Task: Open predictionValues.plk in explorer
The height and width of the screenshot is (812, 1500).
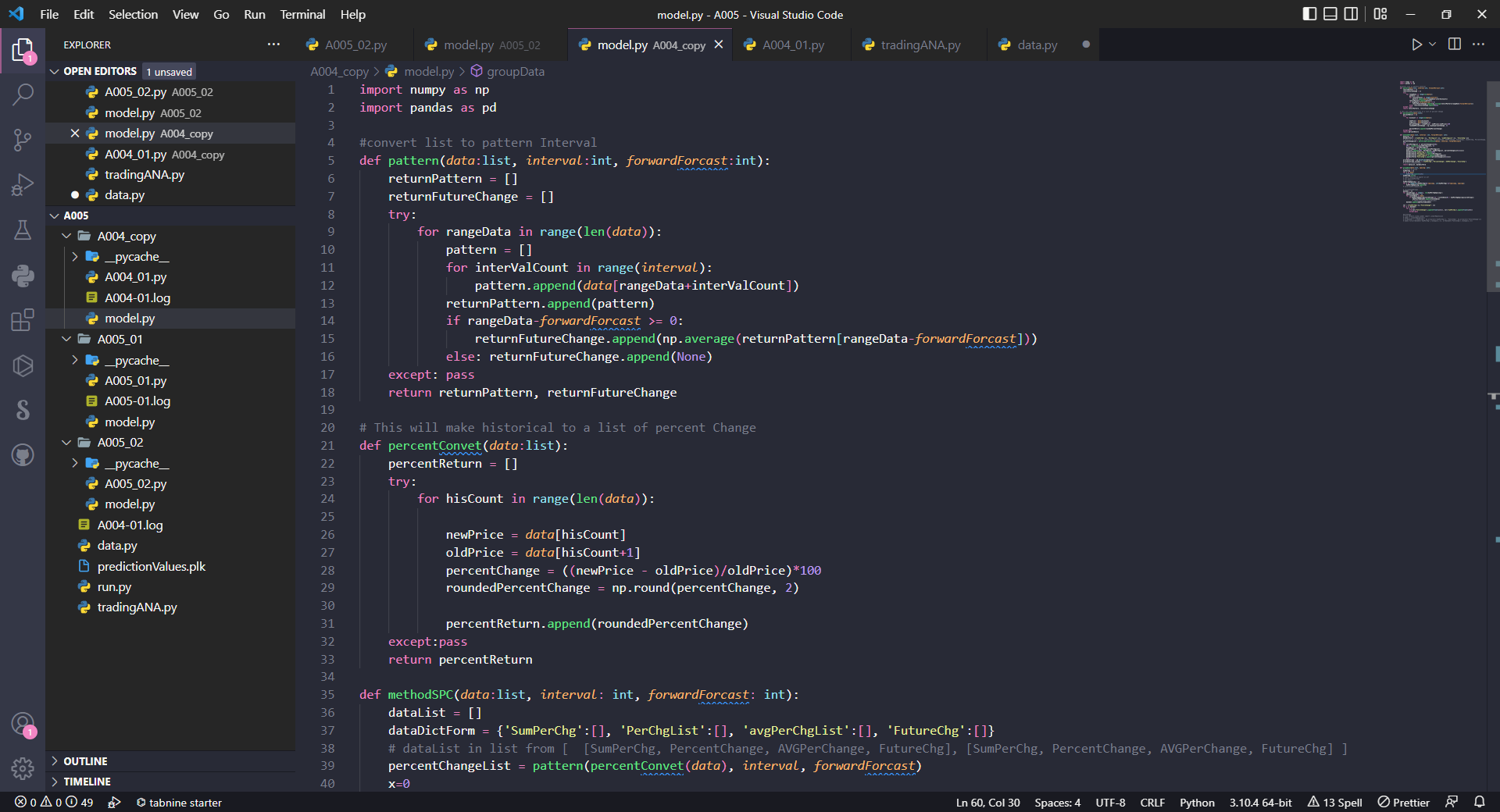Action: point(151,566)
